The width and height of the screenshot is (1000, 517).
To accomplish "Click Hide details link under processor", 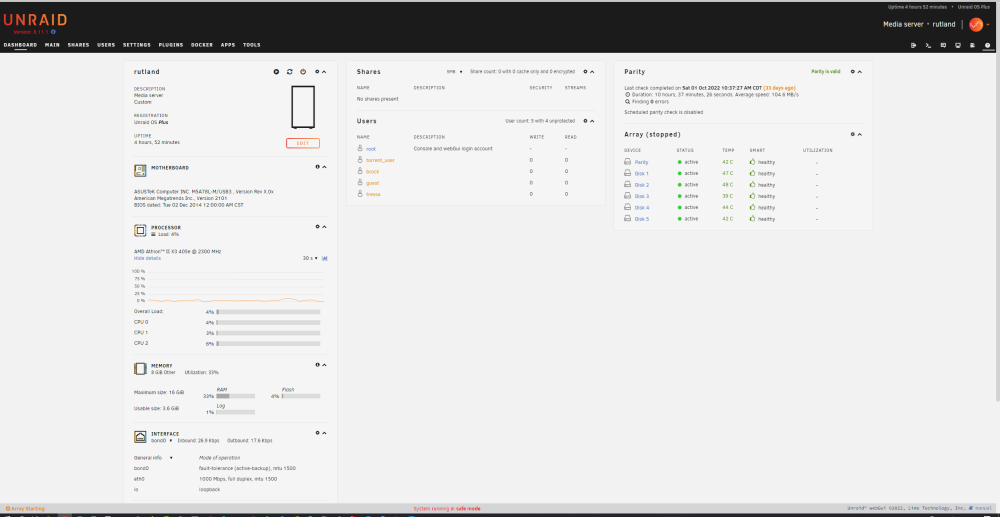I will click(147, 258).
